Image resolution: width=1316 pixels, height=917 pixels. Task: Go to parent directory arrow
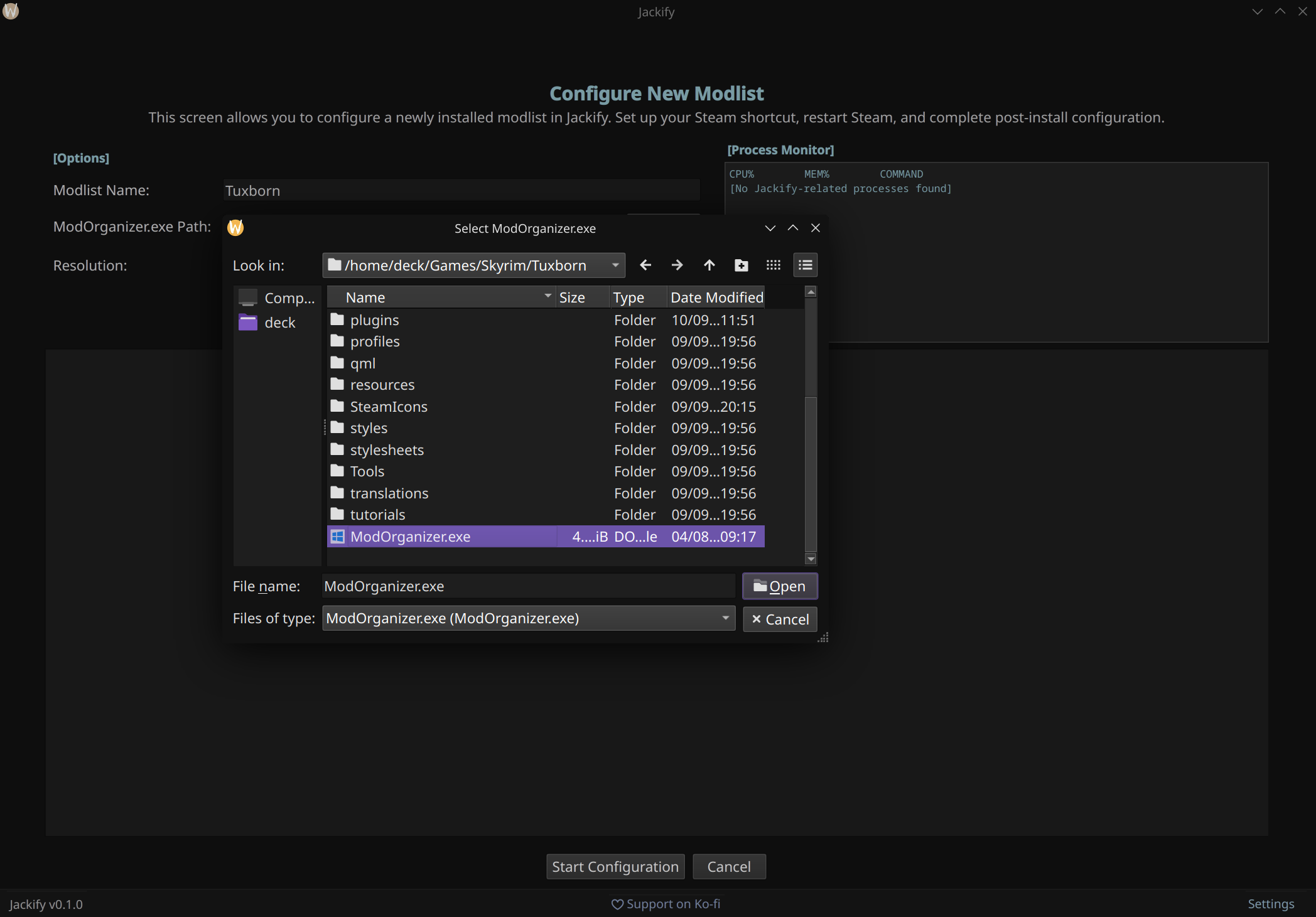click(709, 265)
